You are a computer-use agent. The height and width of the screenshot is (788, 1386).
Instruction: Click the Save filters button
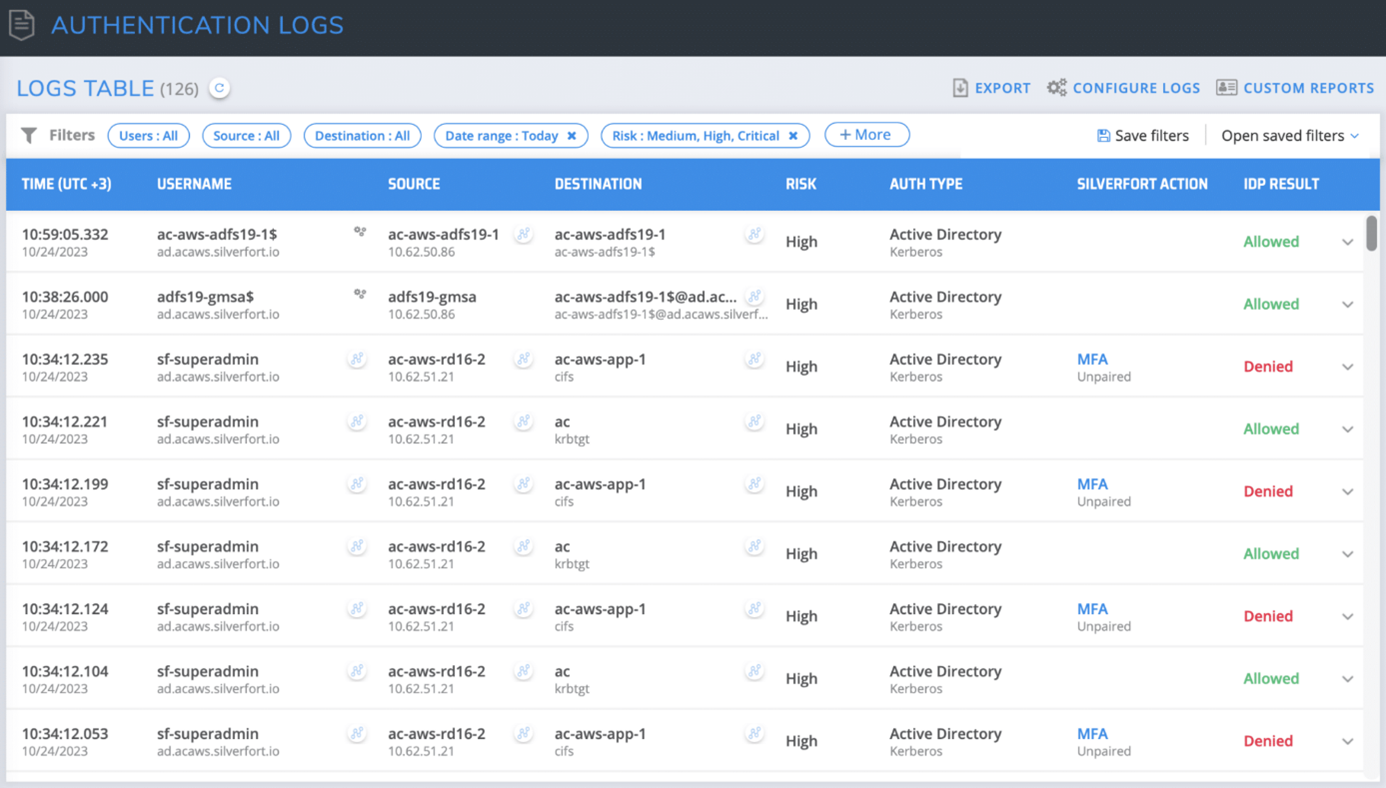(x=1143, y=135)
